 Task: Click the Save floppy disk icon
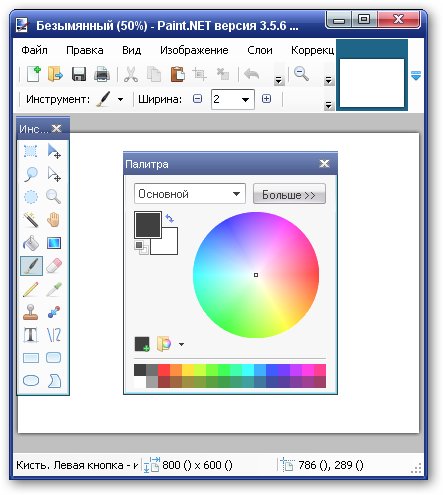[x=79, y=74]
